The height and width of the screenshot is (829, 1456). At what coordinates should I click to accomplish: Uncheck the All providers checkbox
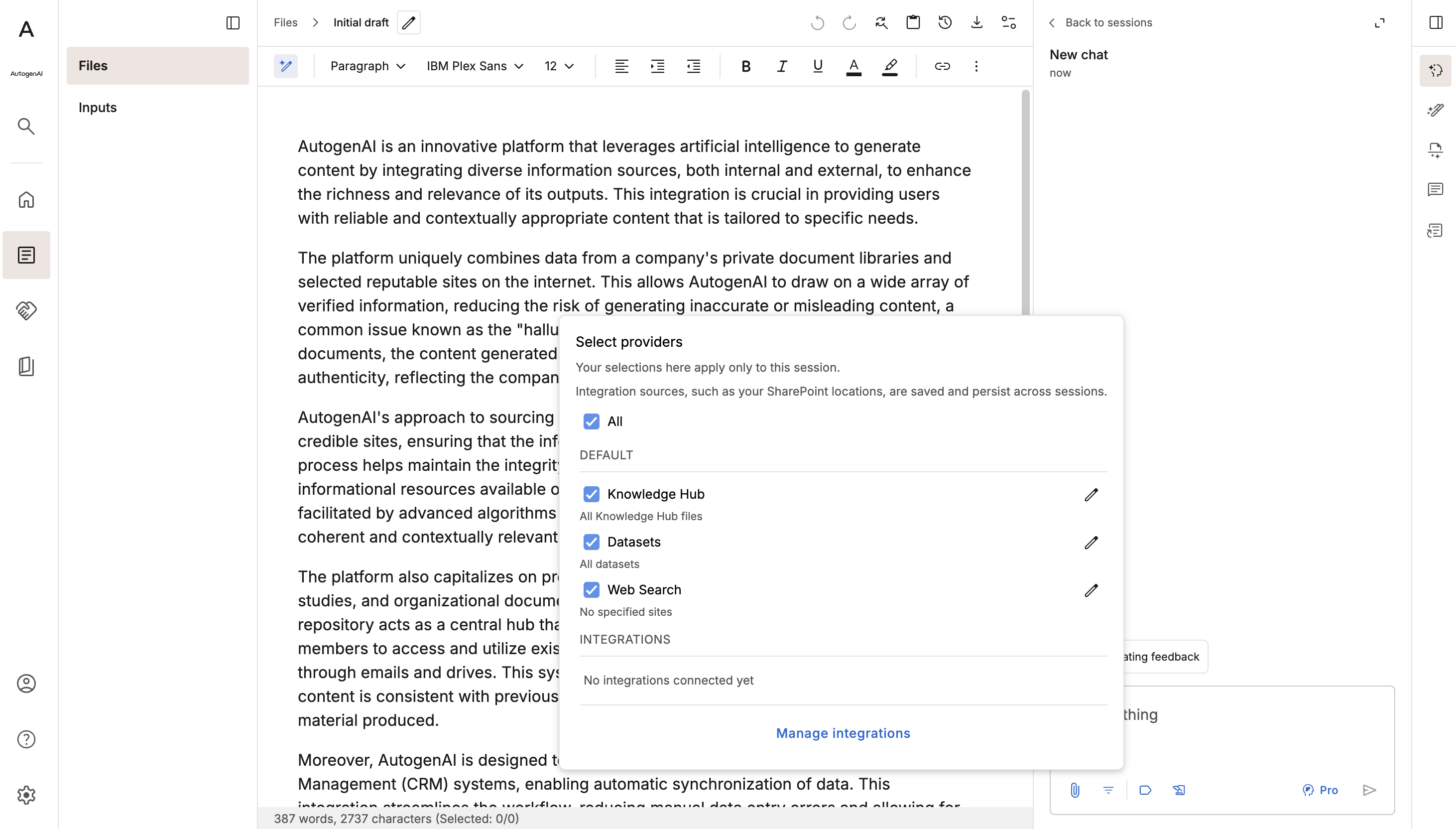point(591,421)
